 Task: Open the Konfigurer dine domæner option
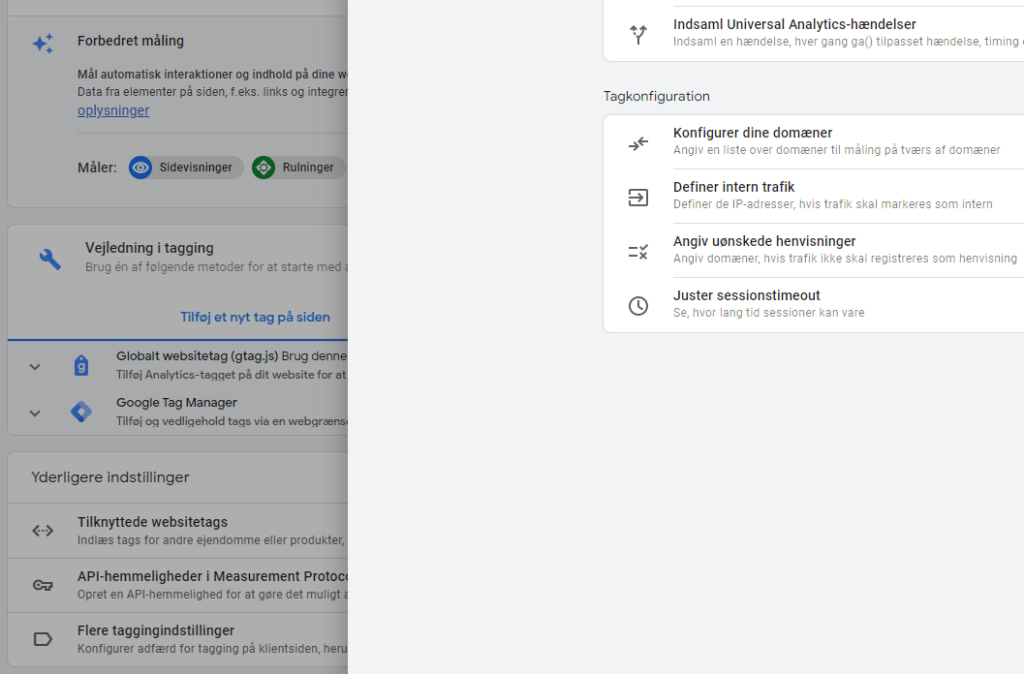[x=753, y=133]
